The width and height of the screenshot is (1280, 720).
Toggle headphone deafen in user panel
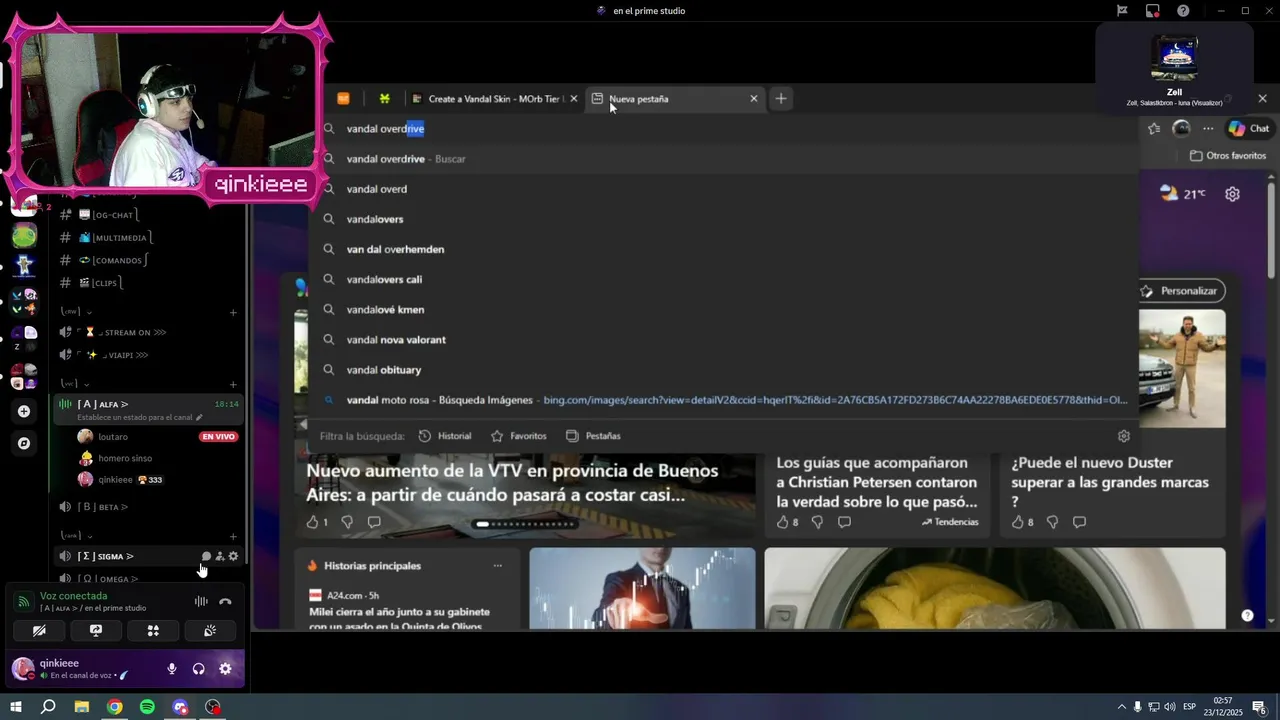click(198, 669)
